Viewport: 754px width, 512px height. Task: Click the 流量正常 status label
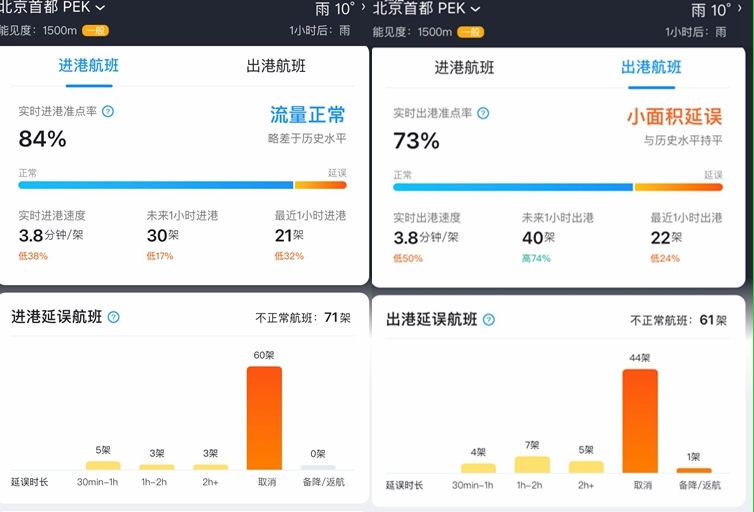tap(308, 115)
